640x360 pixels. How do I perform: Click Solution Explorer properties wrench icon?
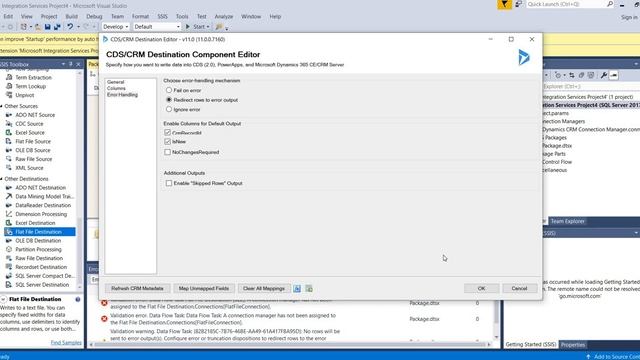click(x=604, y=75)
